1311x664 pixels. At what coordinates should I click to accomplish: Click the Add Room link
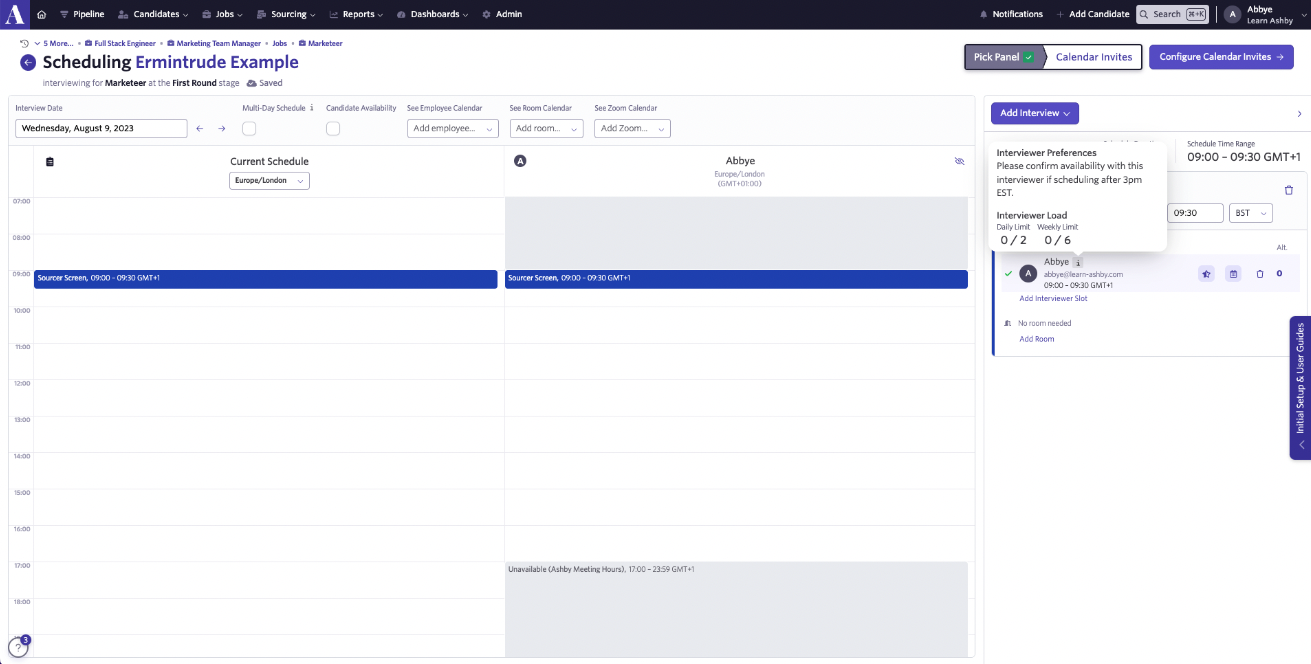click(x=1037, y=339)
